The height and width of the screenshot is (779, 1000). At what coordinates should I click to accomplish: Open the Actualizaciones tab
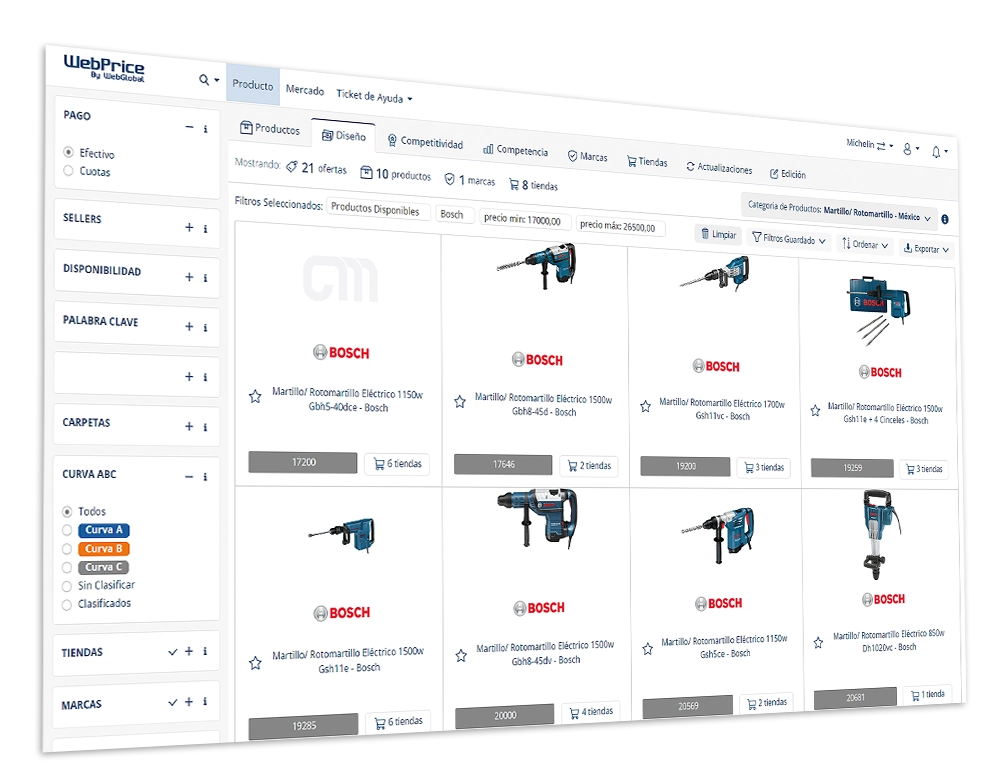[719, 168]
